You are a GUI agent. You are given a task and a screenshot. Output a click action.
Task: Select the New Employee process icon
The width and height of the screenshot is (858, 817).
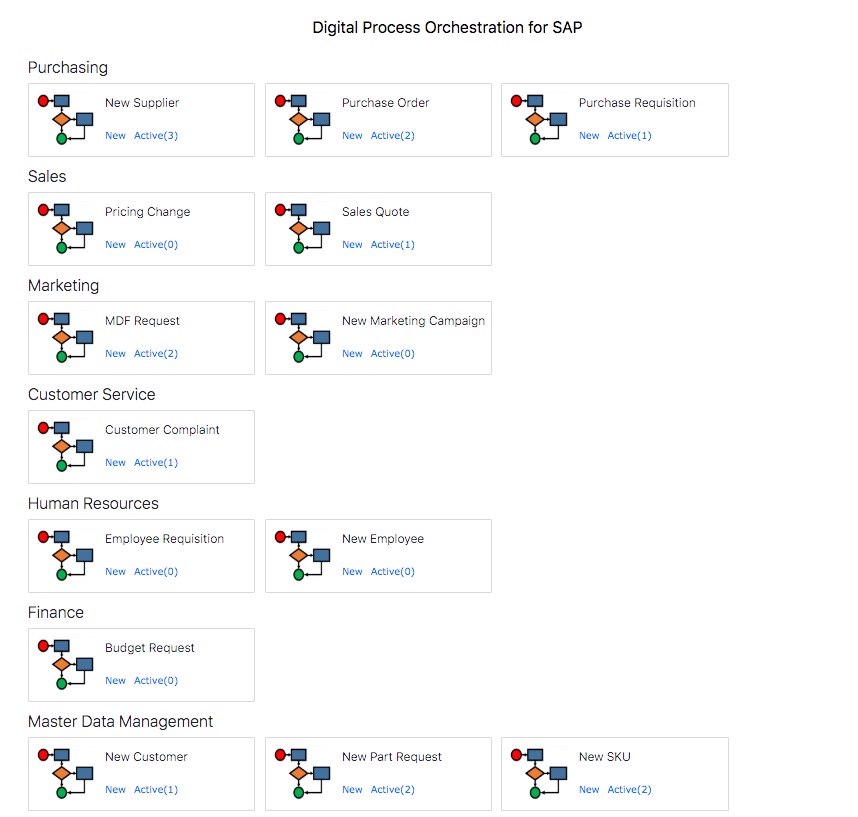click(301, 553)
